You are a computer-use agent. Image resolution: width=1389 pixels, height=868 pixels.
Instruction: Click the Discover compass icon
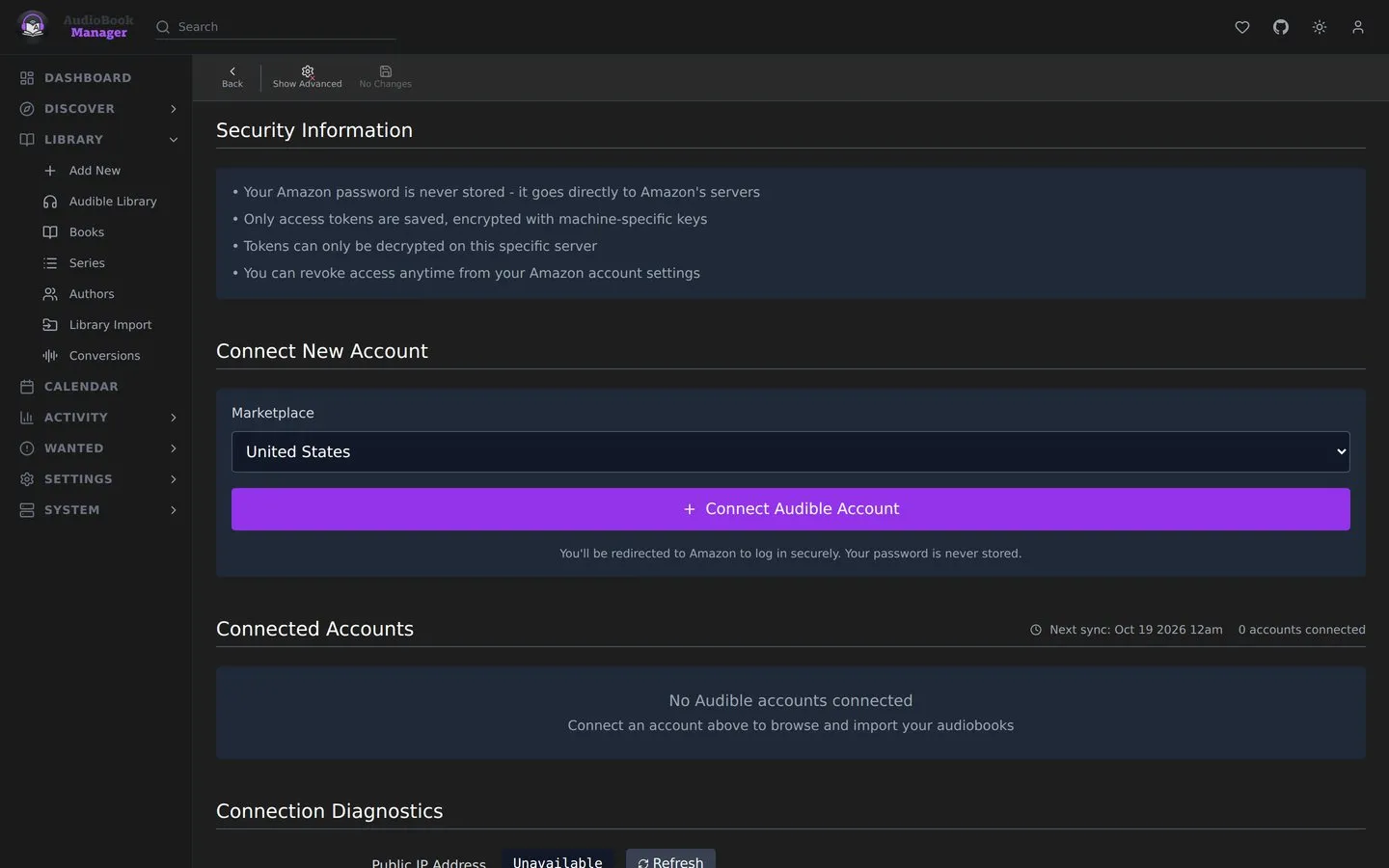click(27, 109)
